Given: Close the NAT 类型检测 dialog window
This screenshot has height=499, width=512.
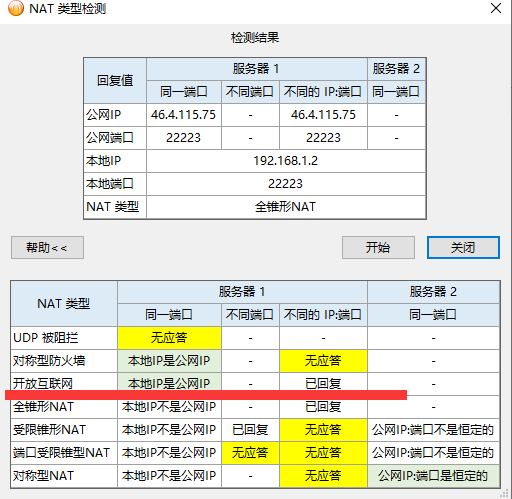Looking at the screenshot, I should coord(496,8).
